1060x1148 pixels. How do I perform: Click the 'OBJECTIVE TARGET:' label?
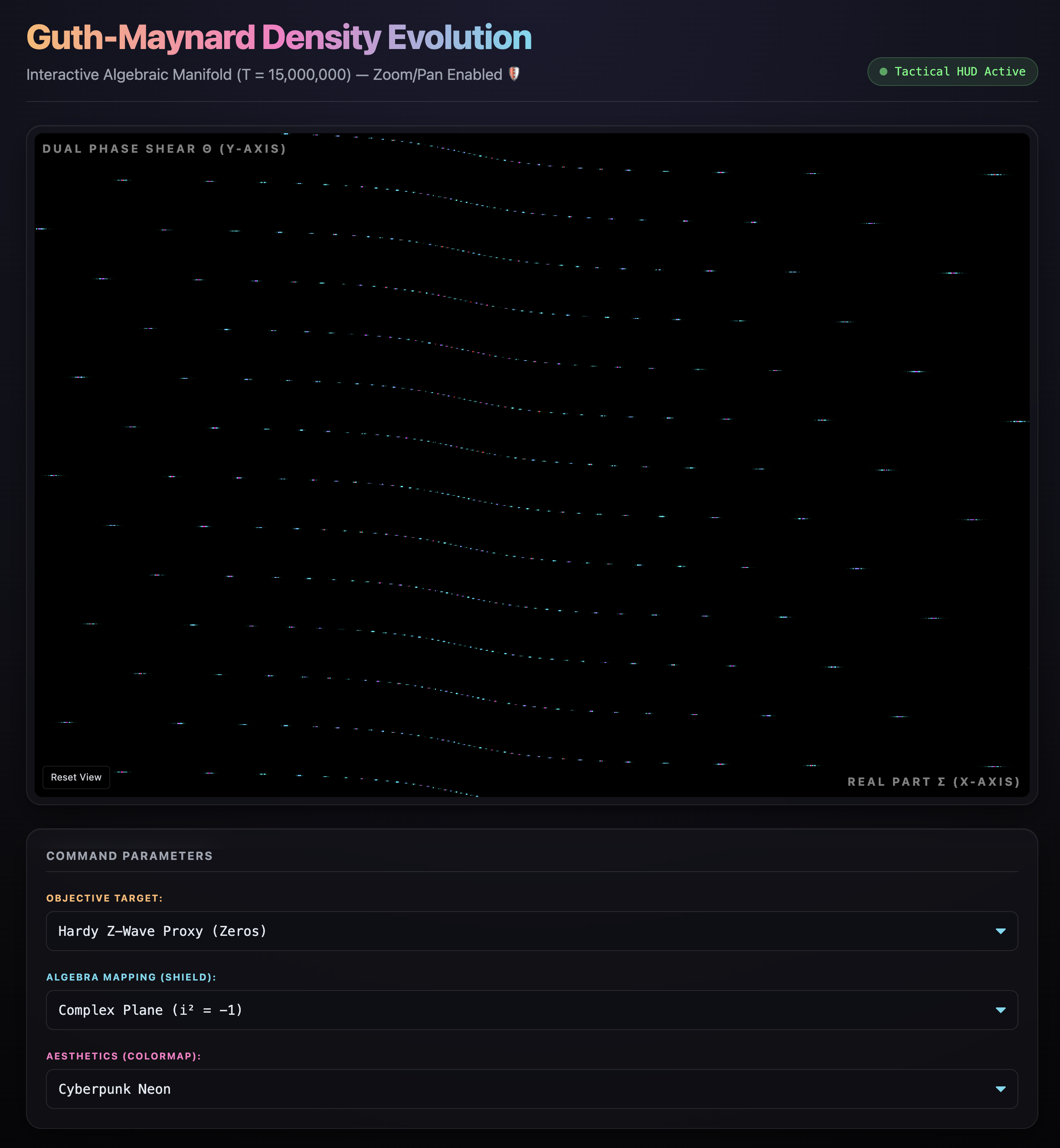click(105, 898)
